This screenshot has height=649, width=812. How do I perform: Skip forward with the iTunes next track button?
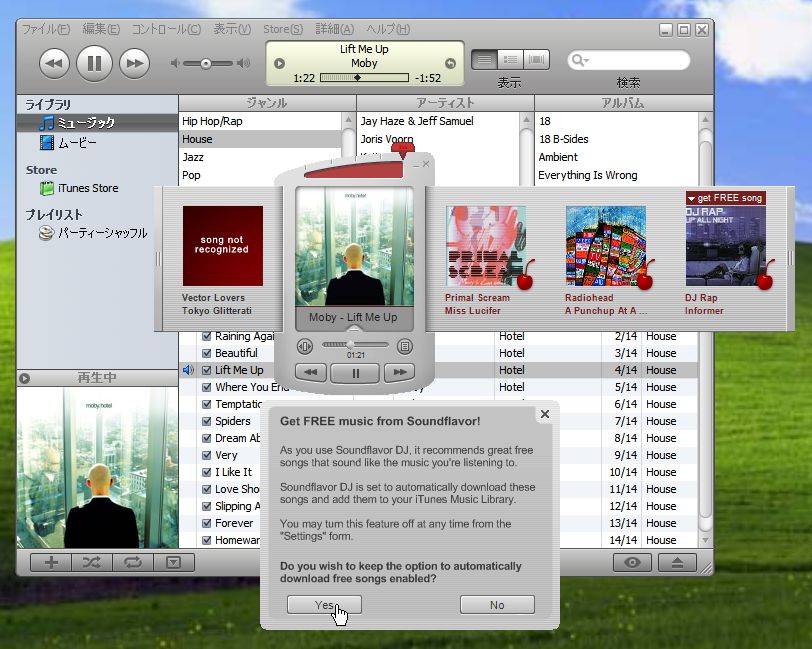point(135,63)
